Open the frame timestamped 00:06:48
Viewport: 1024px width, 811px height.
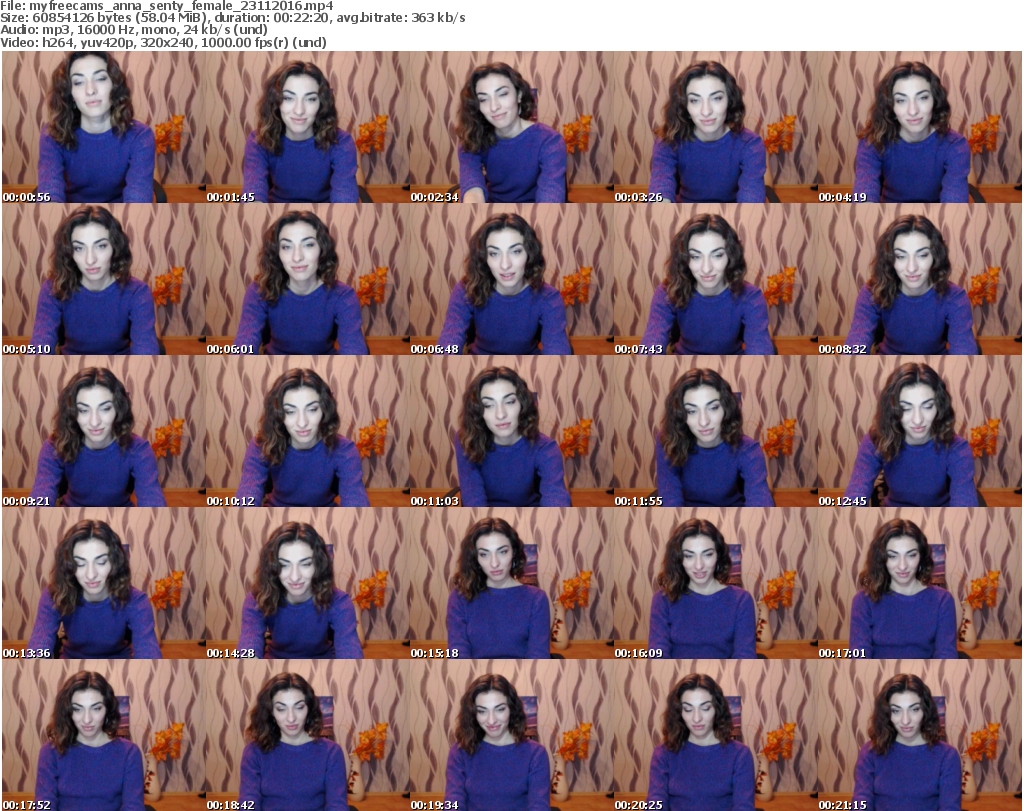(x=511, y=279)
